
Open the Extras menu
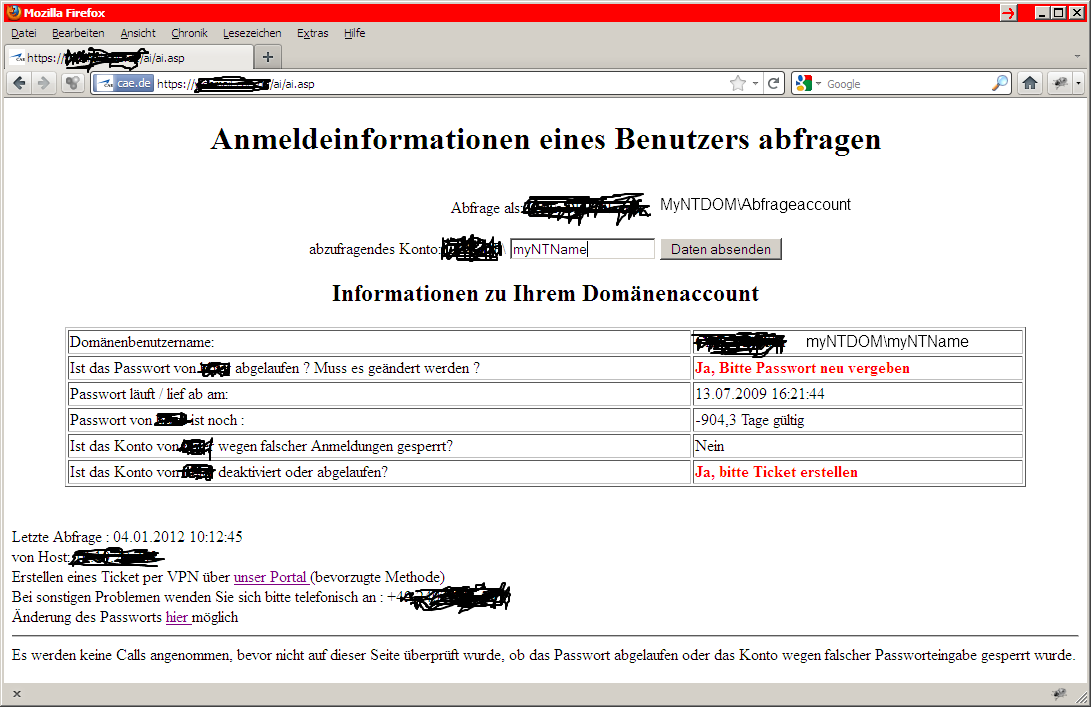point(312,33)
